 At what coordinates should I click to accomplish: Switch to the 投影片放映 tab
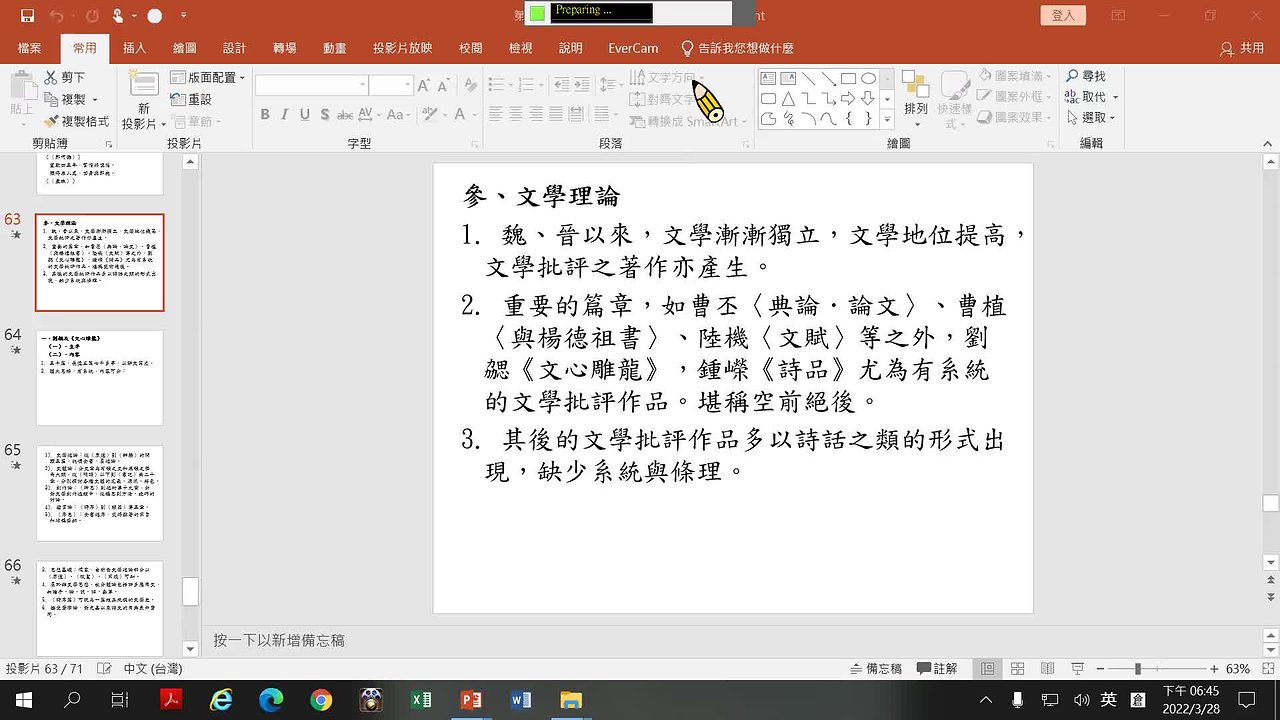(402, 48)
